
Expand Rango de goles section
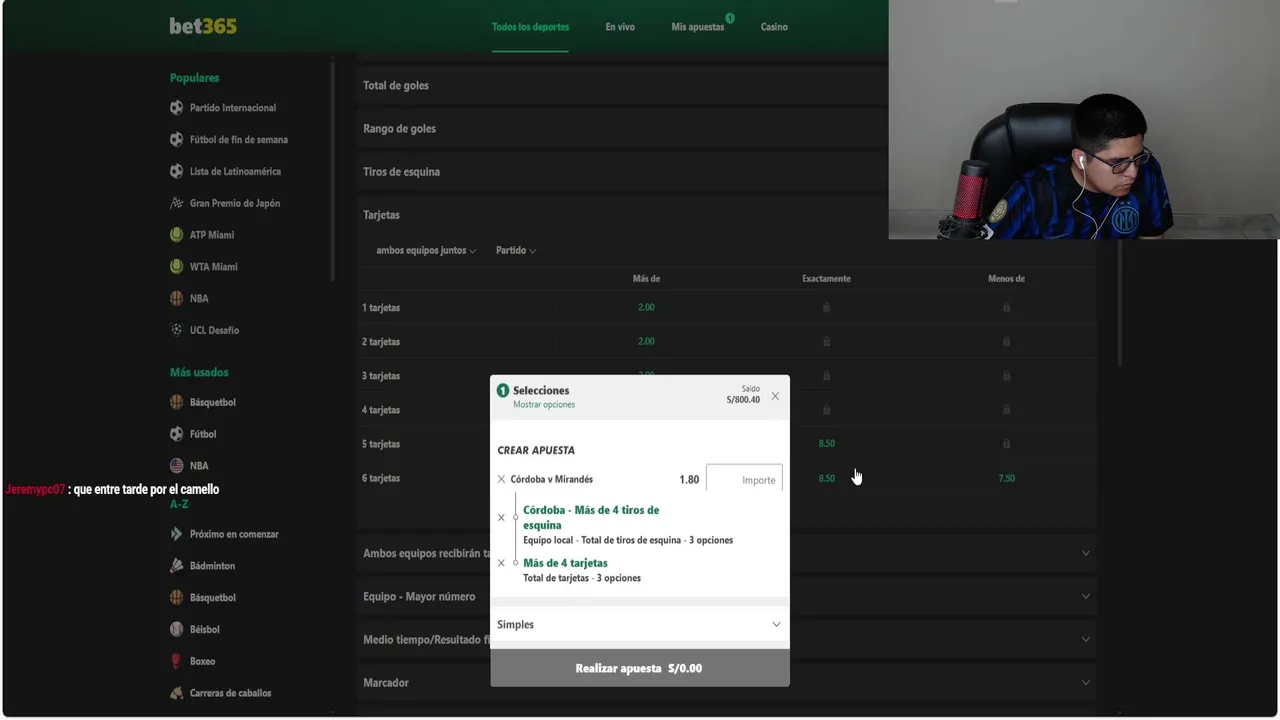(x=622, y=129)
